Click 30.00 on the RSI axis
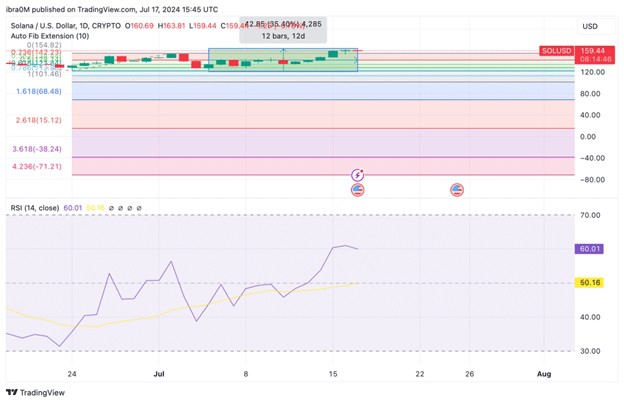This screenshot has height=403, width=624. [x=591, y=351]
